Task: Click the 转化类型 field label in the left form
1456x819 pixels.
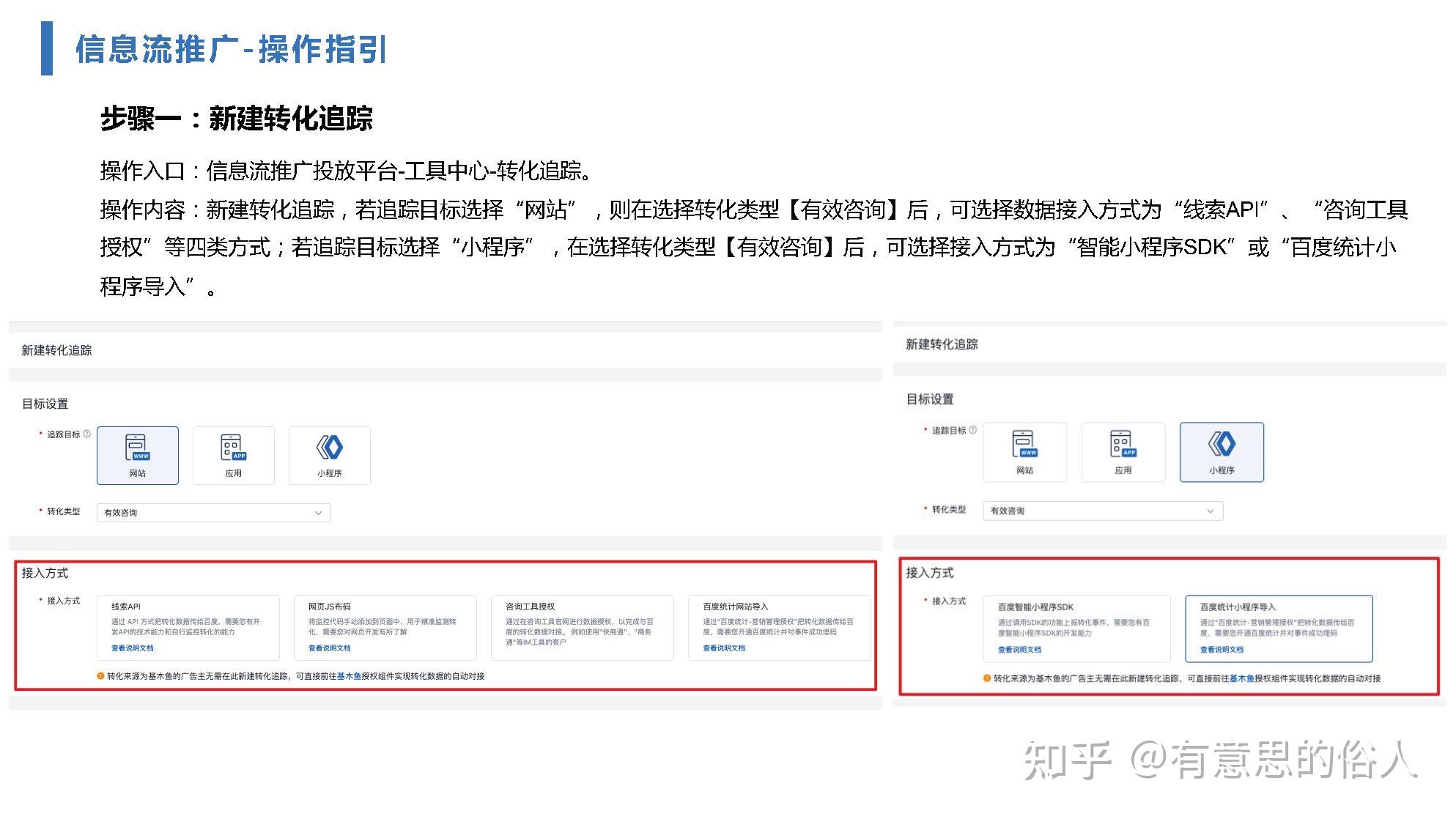Action: pyautogui.click(x=64, y=511)
